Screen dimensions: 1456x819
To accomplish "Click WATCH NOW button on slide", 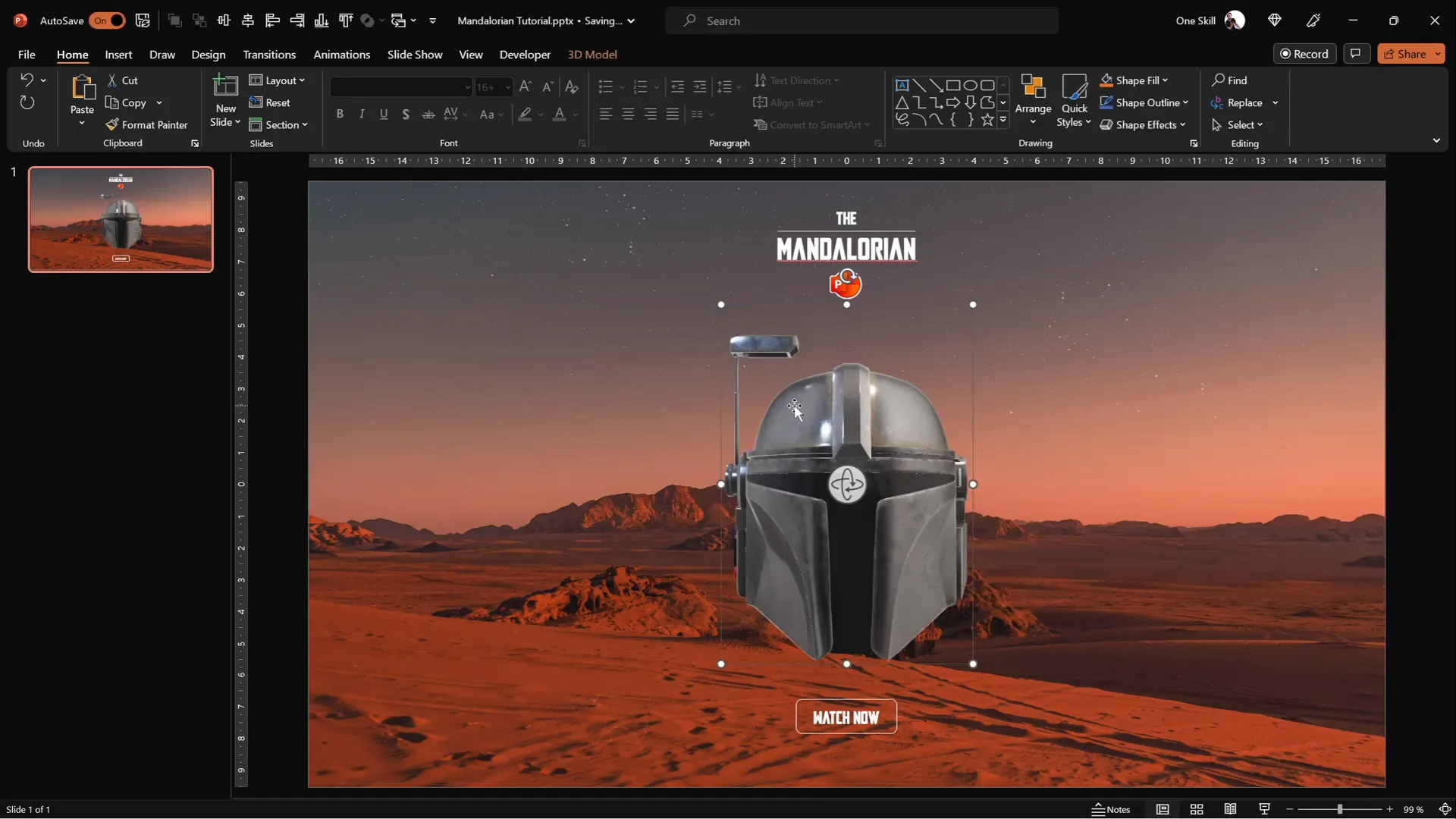I will 846,717.
